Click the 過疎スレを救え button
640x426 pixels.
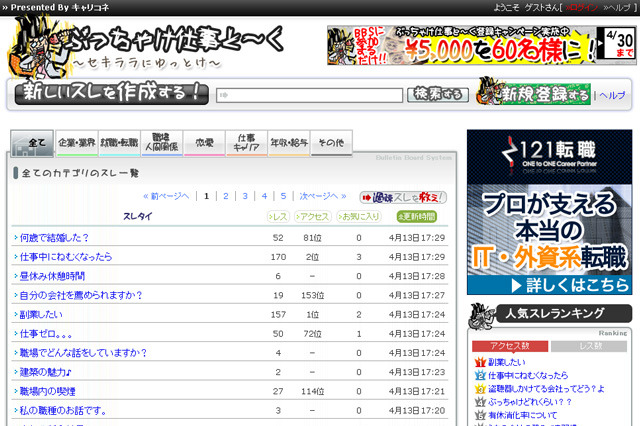click(403, 197)
